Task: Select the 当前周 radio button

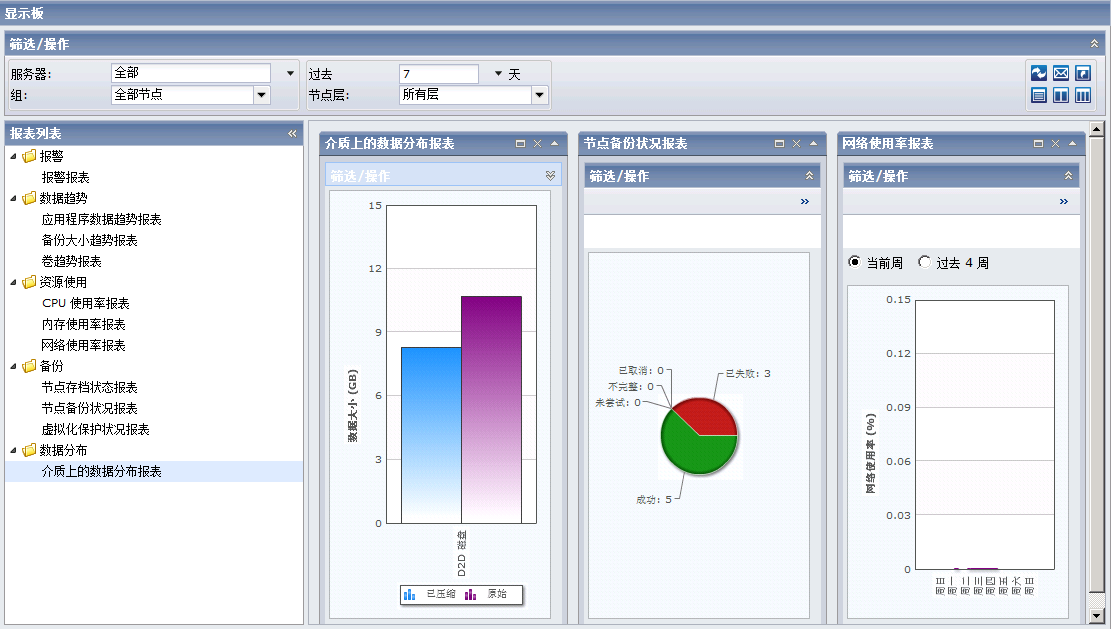Action: 855,262
